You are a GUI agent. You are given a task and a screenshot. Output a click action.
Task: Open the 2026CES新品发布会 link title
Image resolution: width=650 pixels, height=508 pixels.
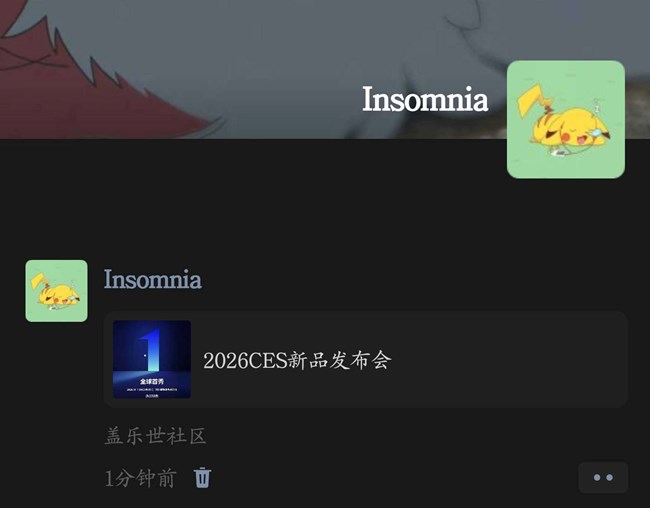297,360
